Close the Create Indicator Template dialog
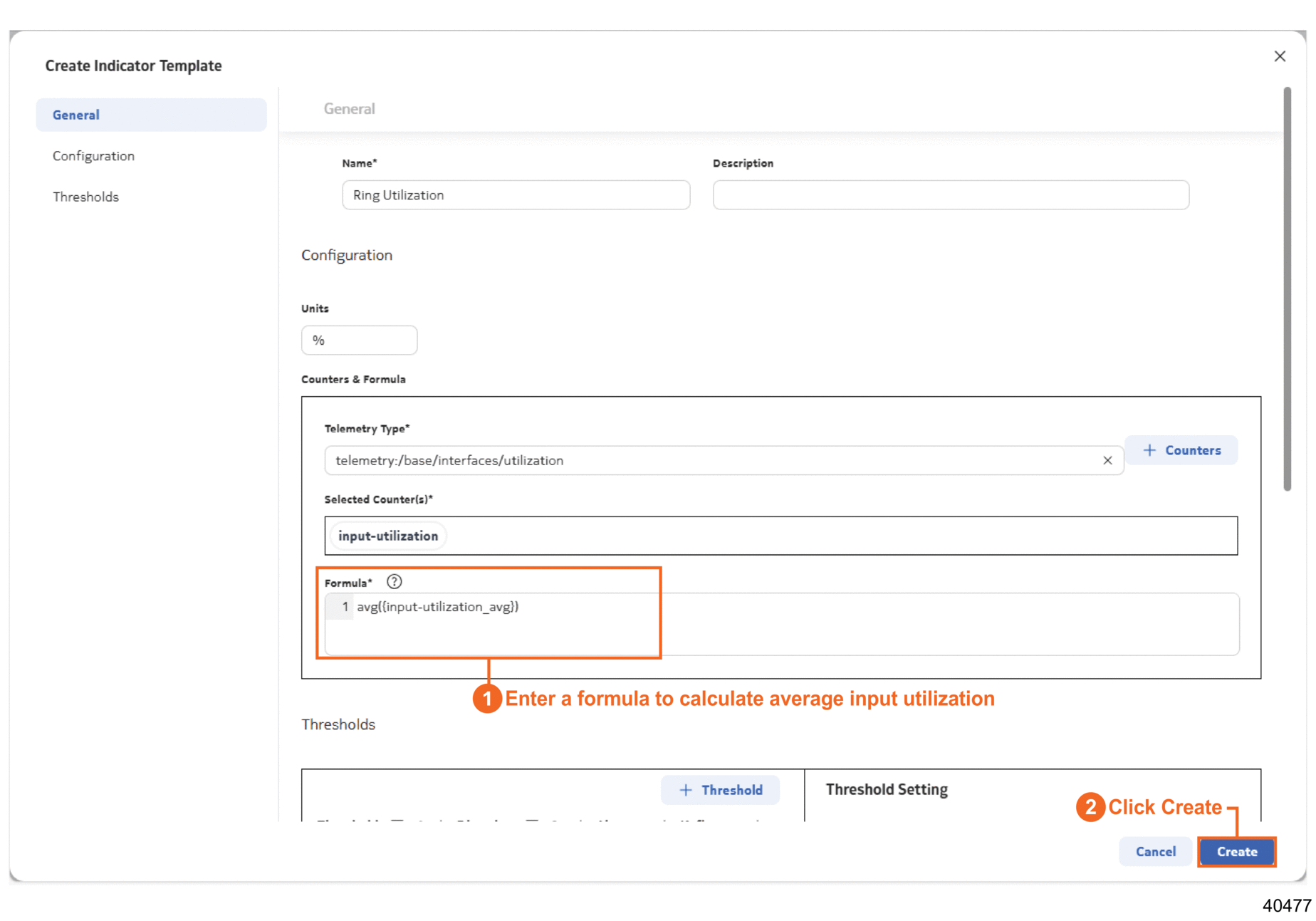 coord(1279,56)
